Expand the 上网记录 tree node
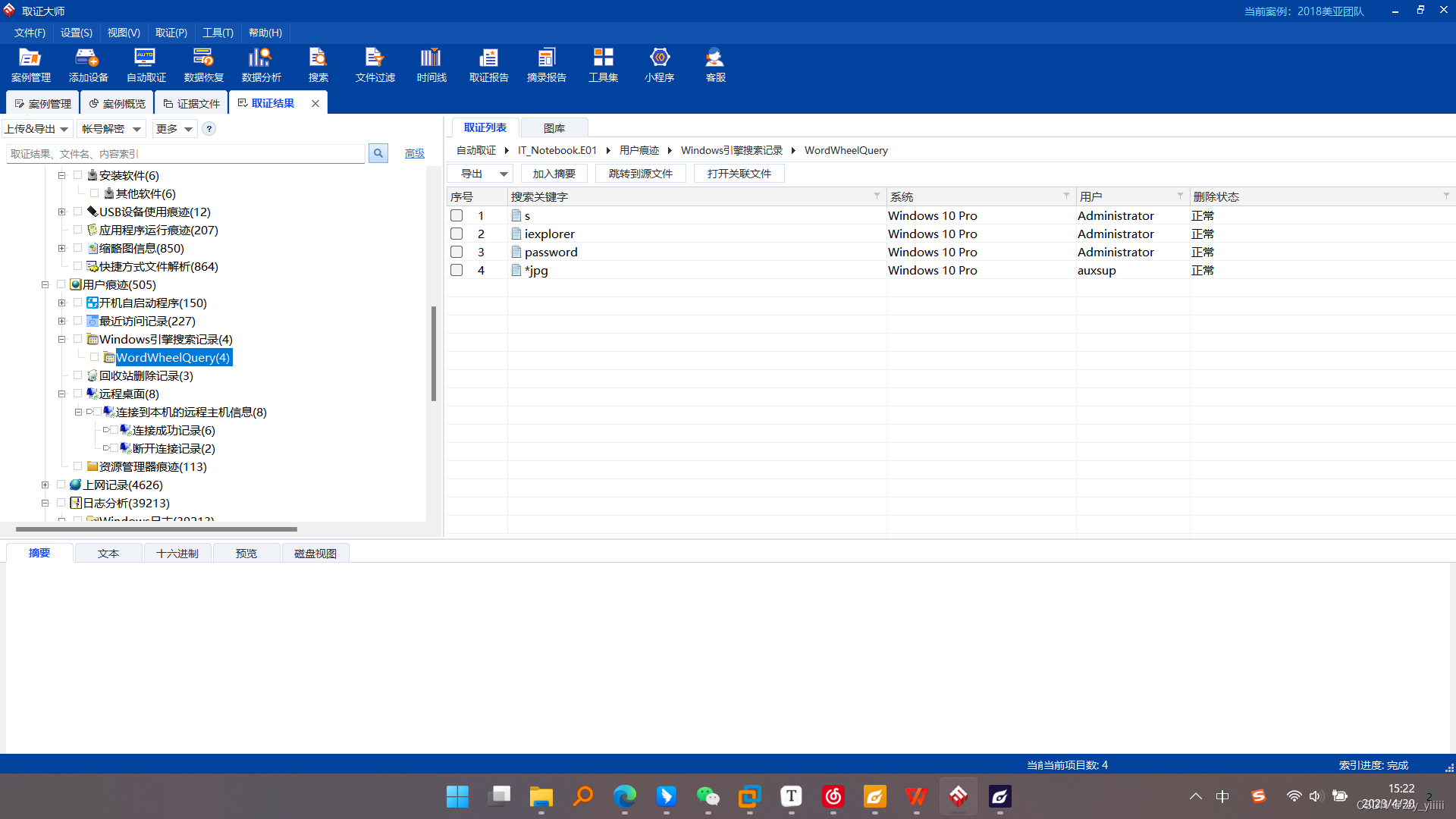Image resolution: width=1456 pixels, height=819 pixels. pos(45,485)
